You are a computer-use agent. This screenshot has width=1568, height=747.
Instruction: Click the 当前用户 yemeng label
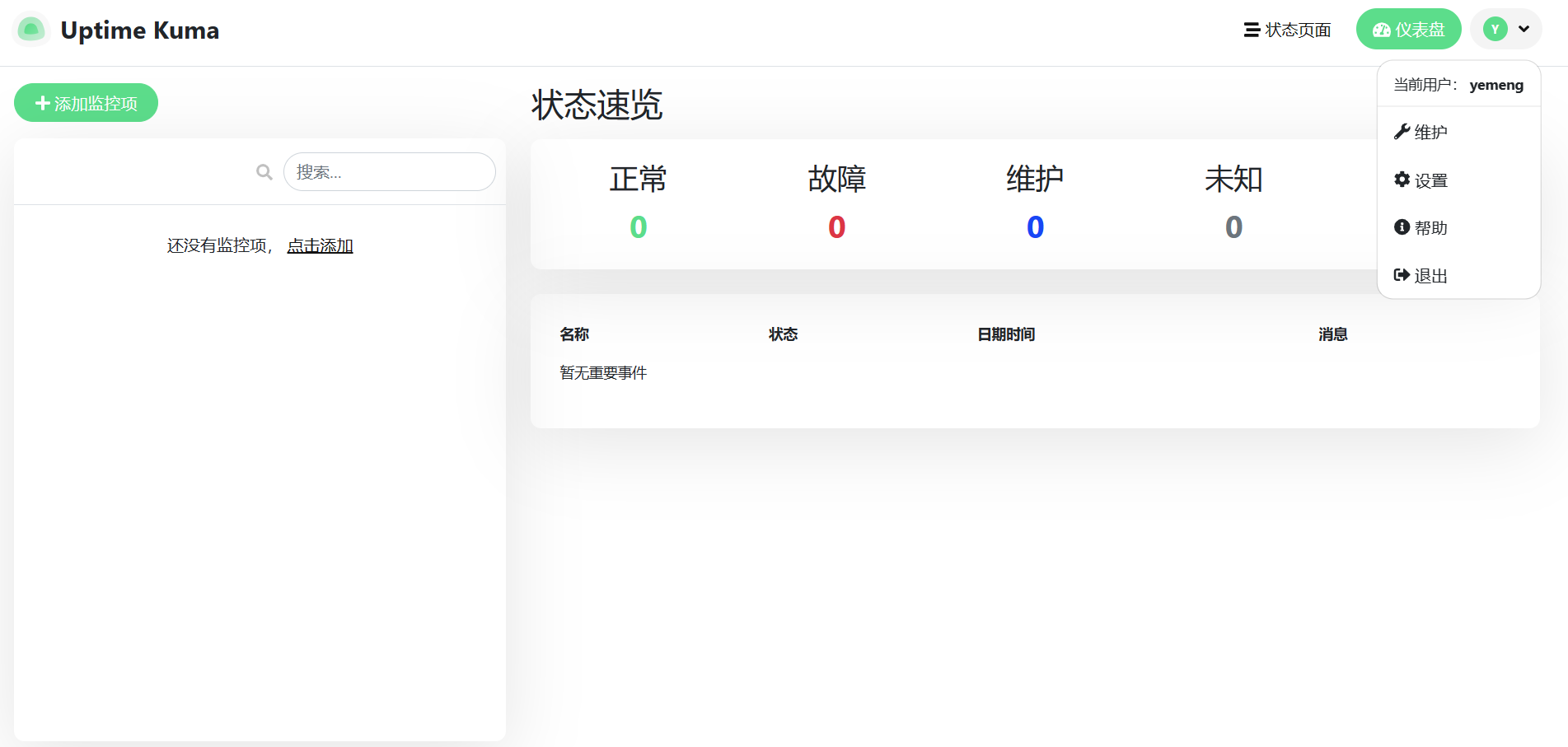pos(1458,85)
